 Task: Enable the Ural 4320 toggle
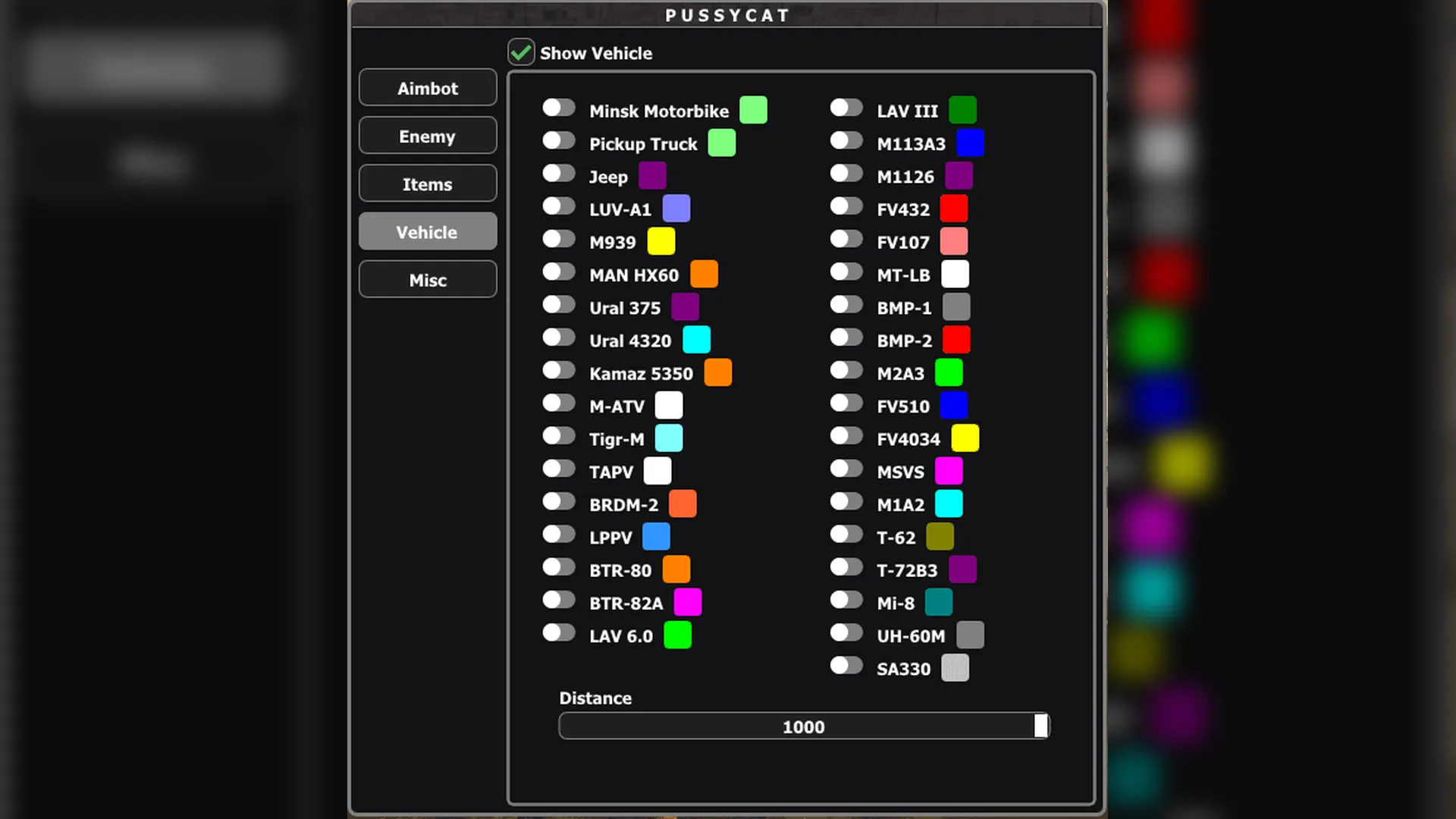(559, 337)
